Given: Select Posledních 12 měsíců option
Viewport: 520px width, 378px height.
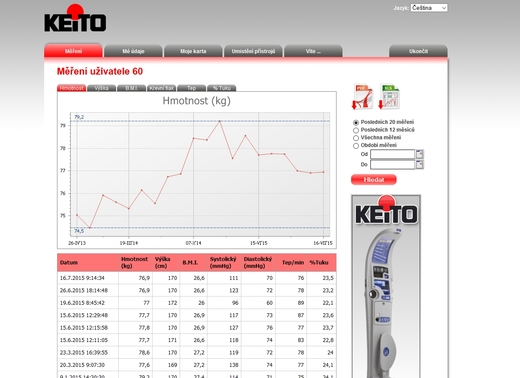Looking at the screenshot, I should click(356, 130).
